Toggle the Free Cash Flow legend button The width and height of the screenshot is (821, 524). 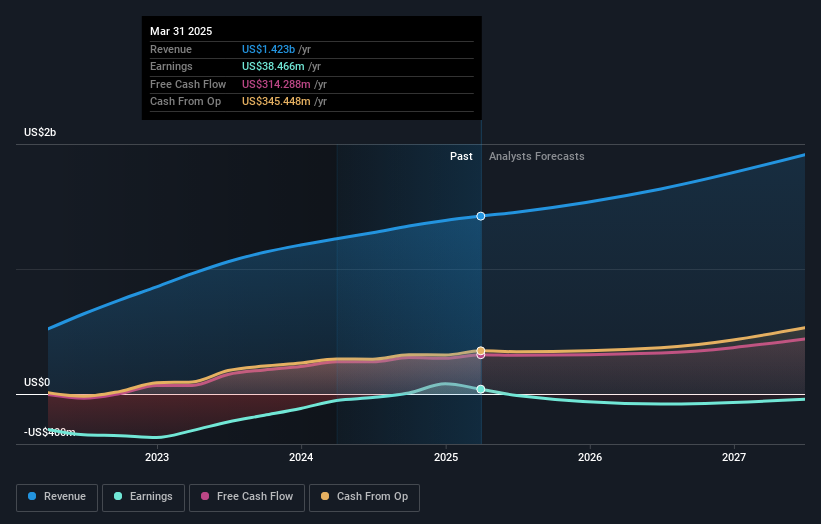coord(247,497)
